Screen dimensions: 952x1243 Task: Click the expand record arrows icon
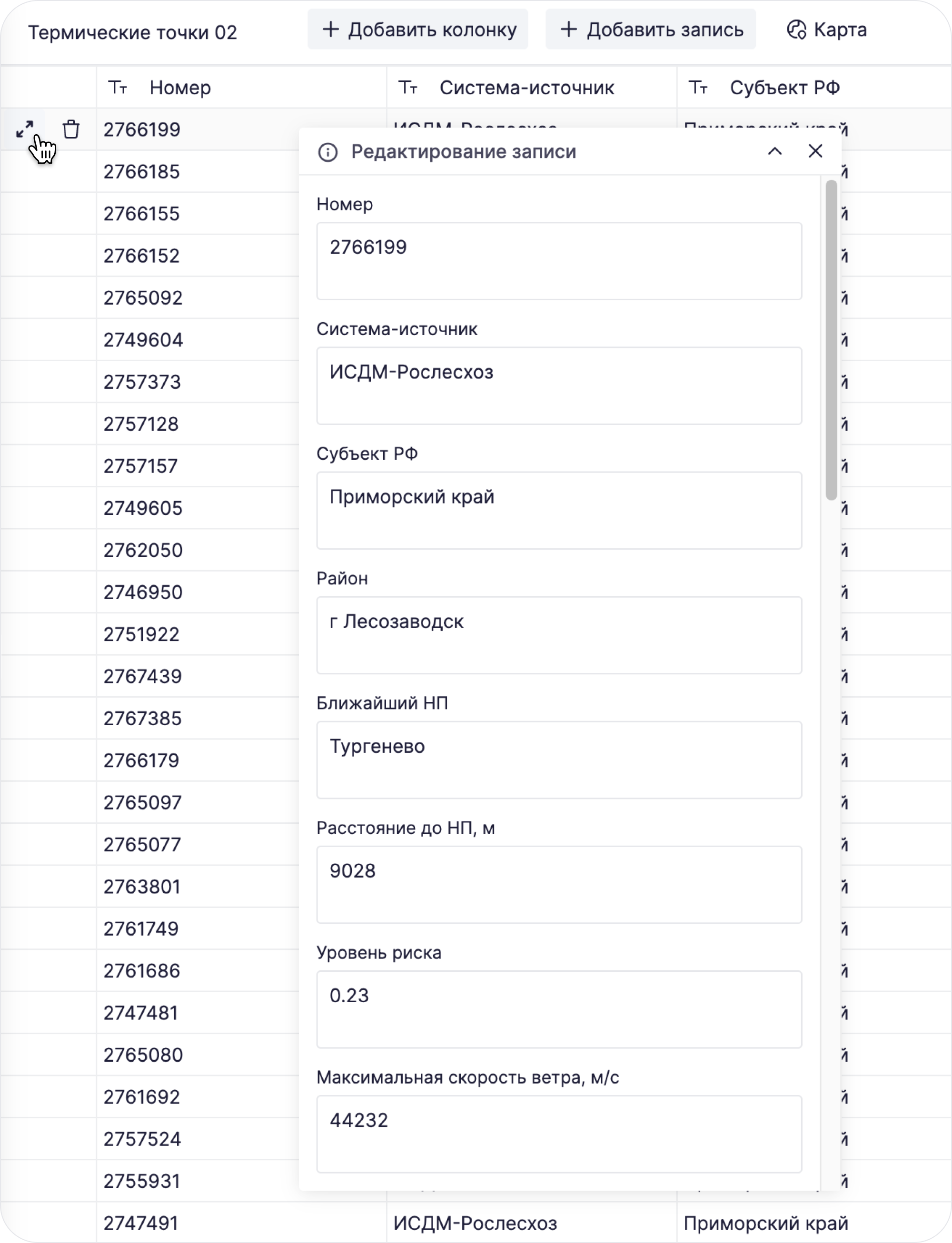(24, 129)
